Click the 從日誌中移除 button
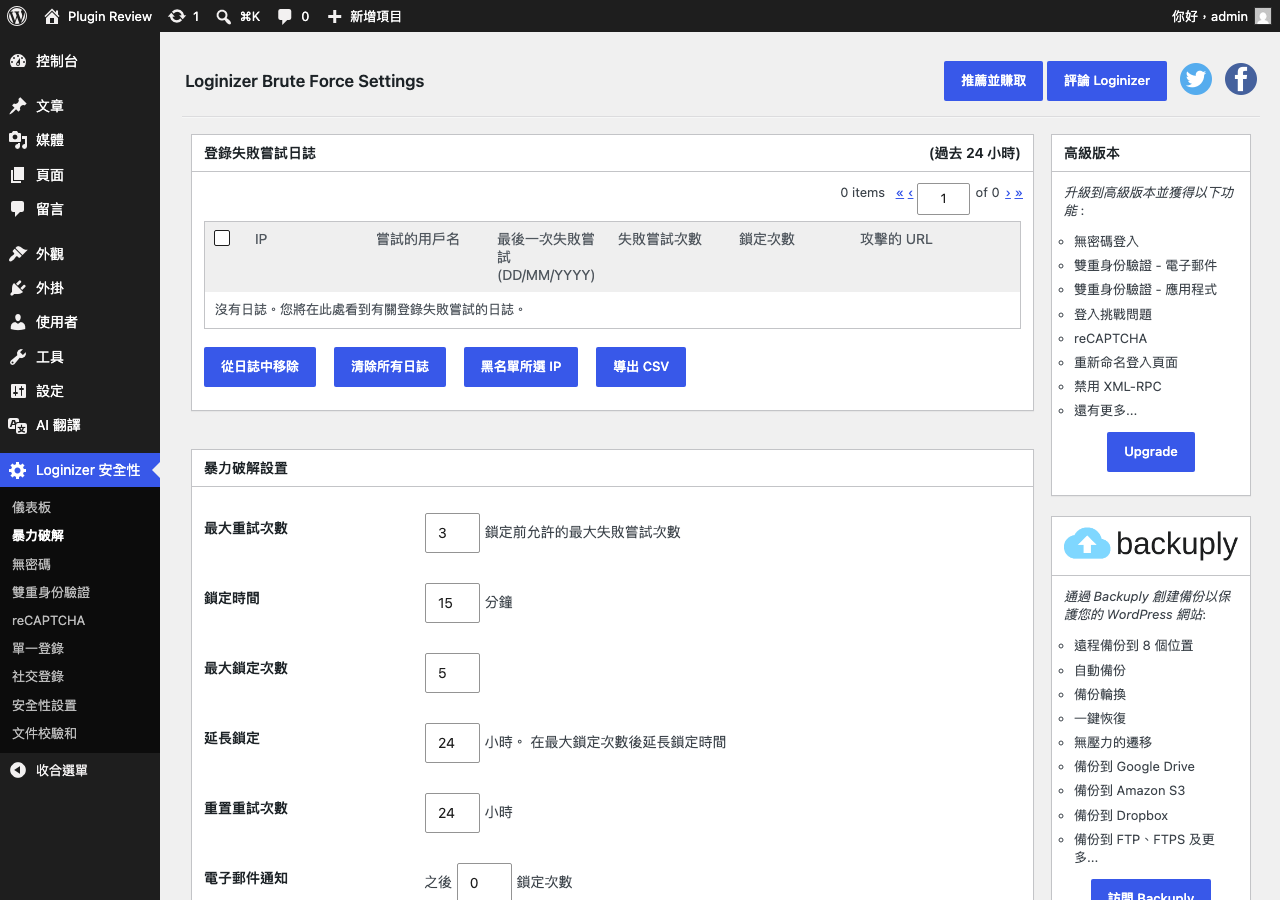This screenshot has width=1280, height=900. [260, 367]
